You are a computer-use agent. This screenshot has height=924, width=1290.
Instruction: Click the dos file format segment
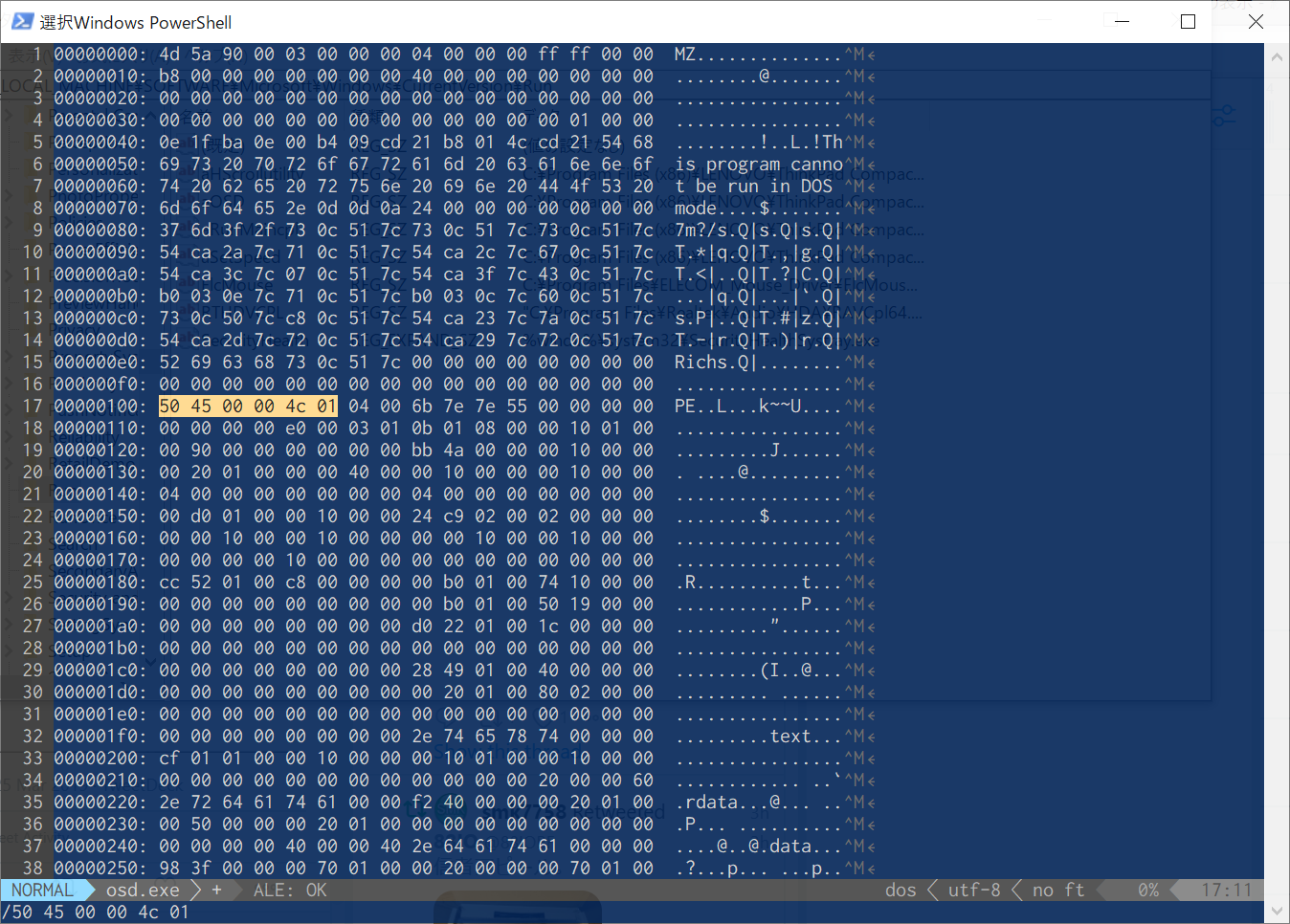pos(901,891)
